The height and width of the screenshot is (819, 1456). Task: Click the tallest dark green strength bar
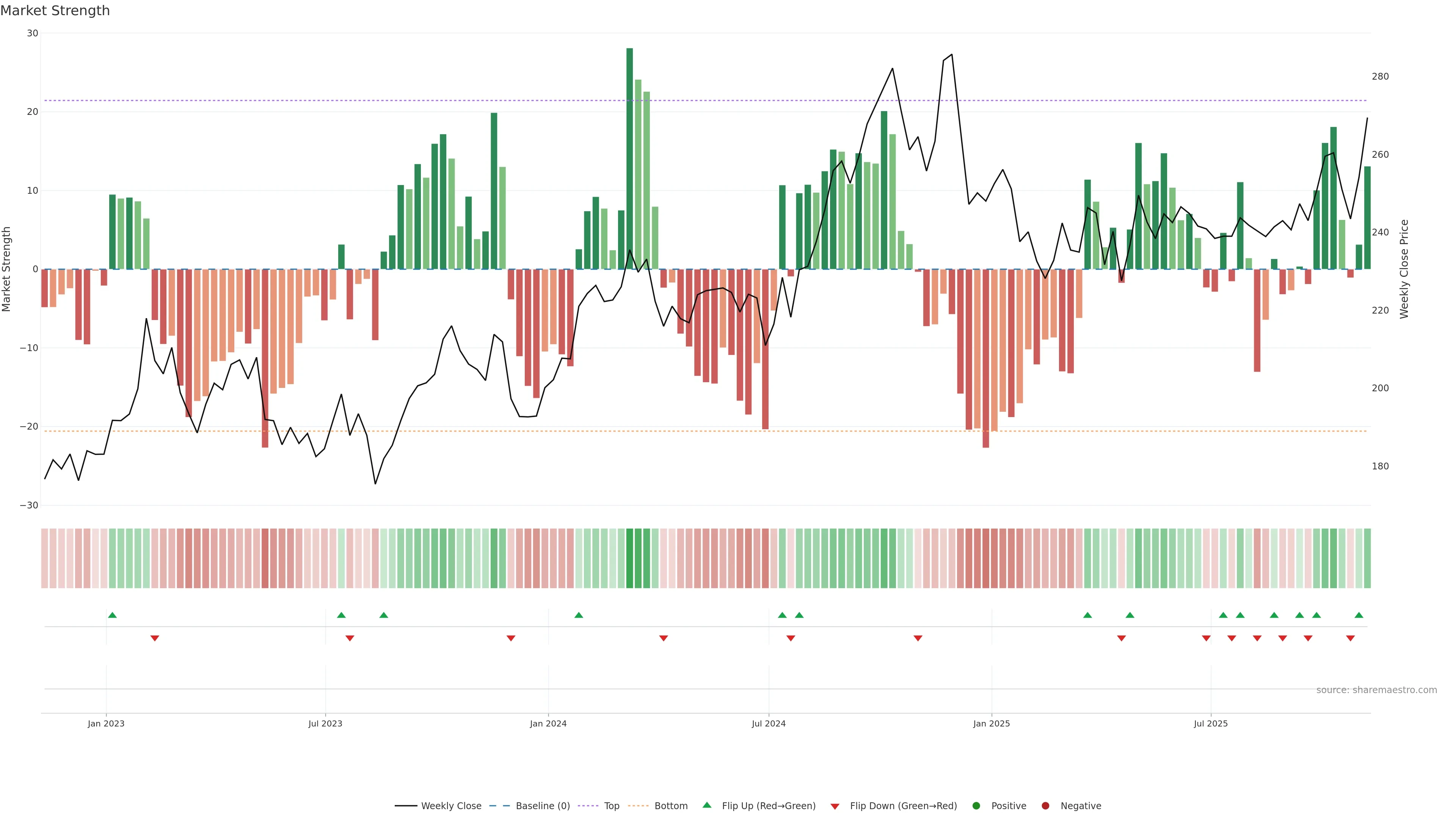click(630, 158)
